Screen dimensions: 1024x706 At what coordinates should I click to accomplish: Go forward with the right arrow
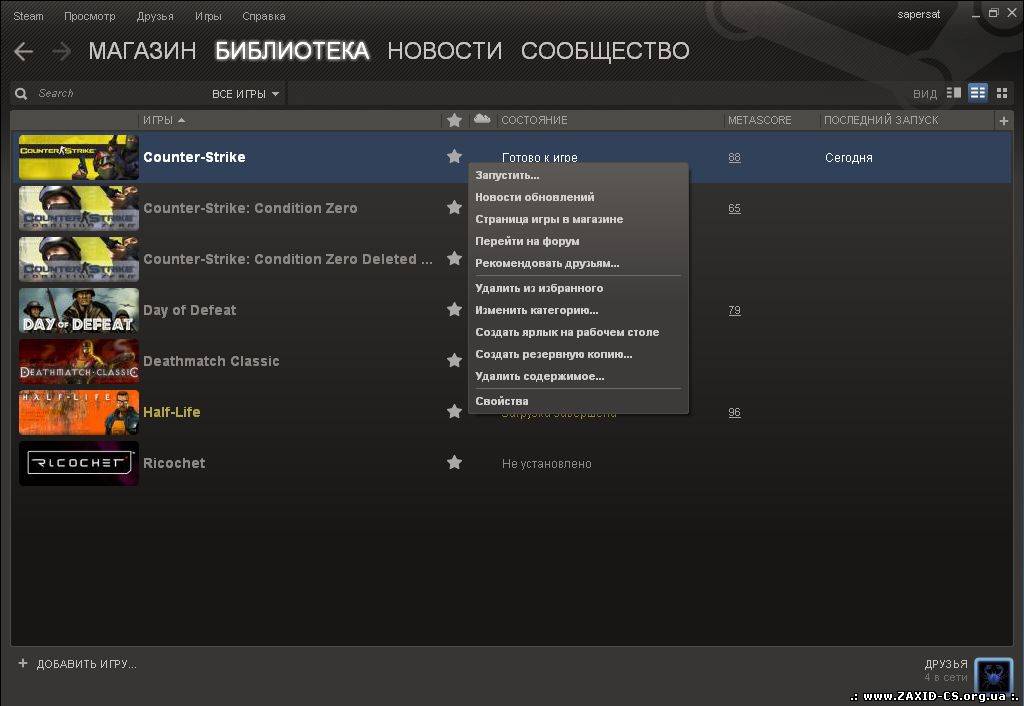[61, 52]
